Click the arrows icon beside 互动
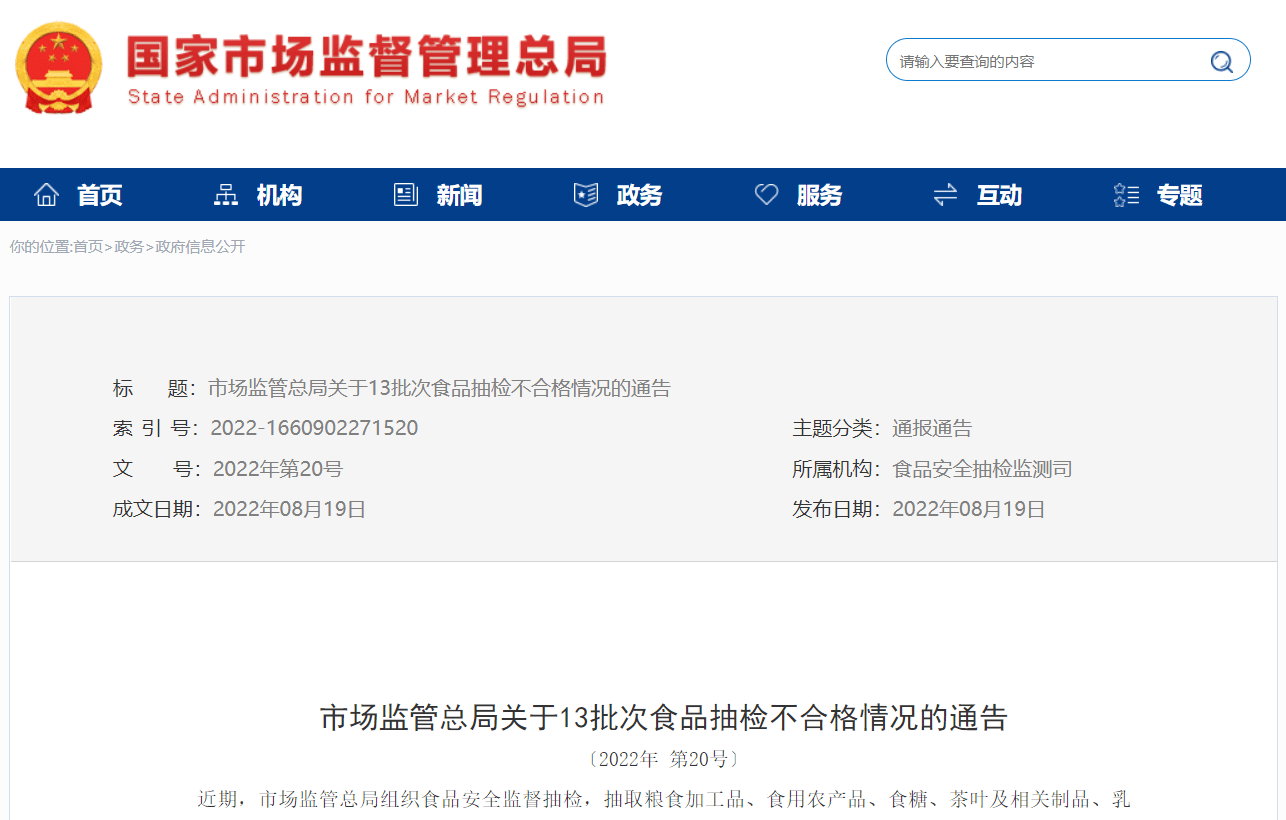The image size is (1286, 820). pyautogui.click(x=945, y=195)
